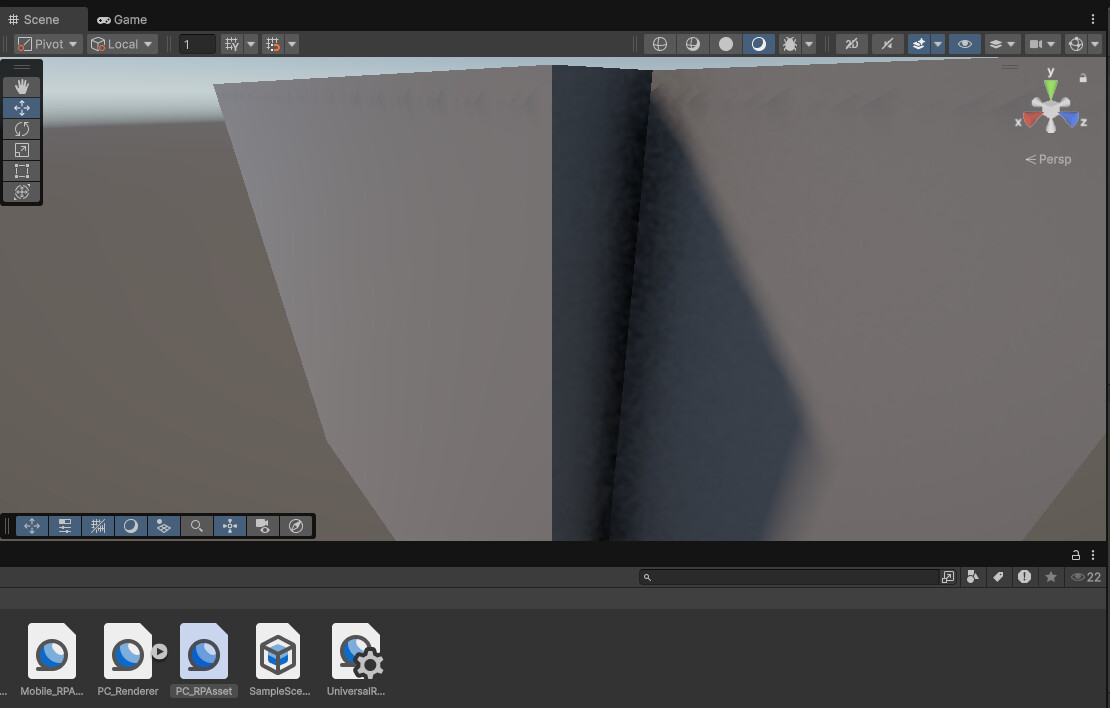Image resolution: width=1110 pixels, height=708 pixels.
Task: Expand the camera settings dropdown arrow
Action: click(1053, 43)
